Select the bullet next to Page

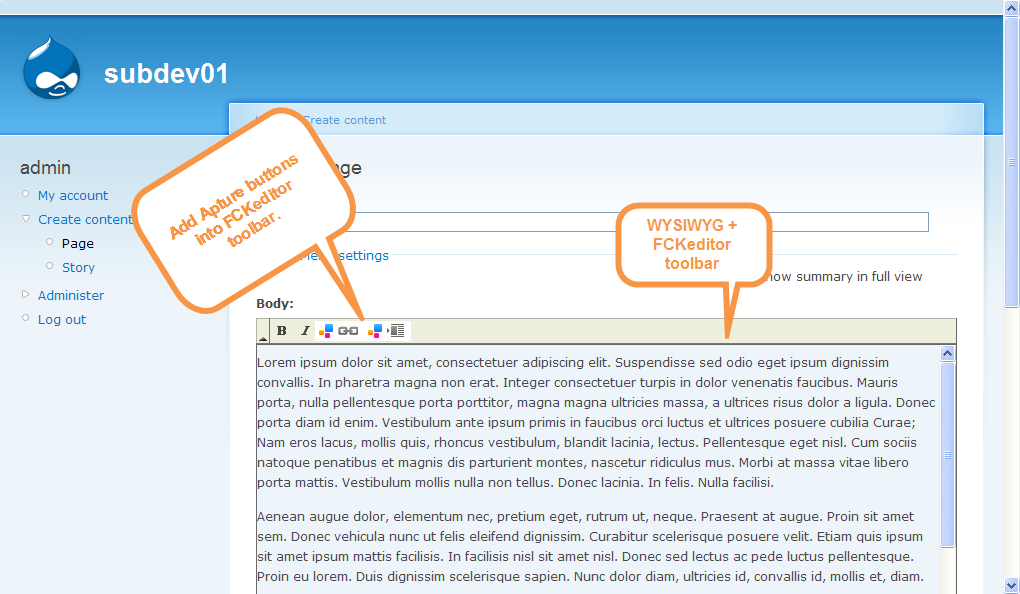tap(48, 243)
